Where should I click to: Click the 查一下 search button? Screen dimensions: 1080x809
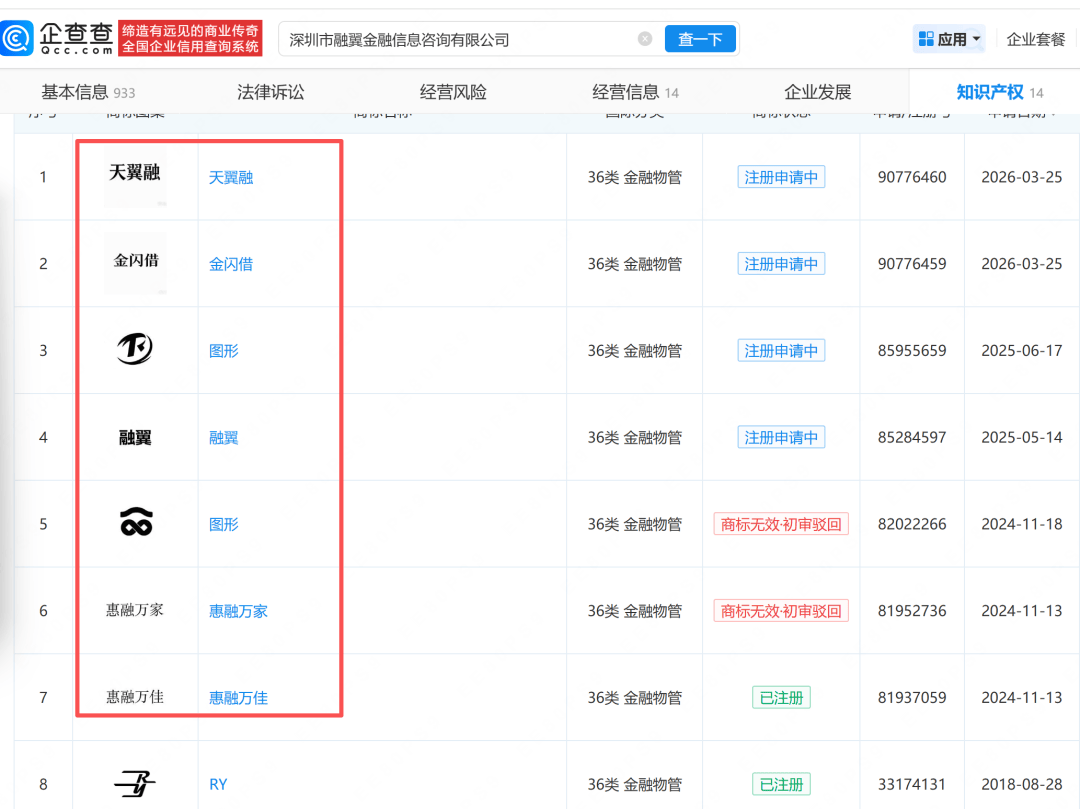point(700,39)
